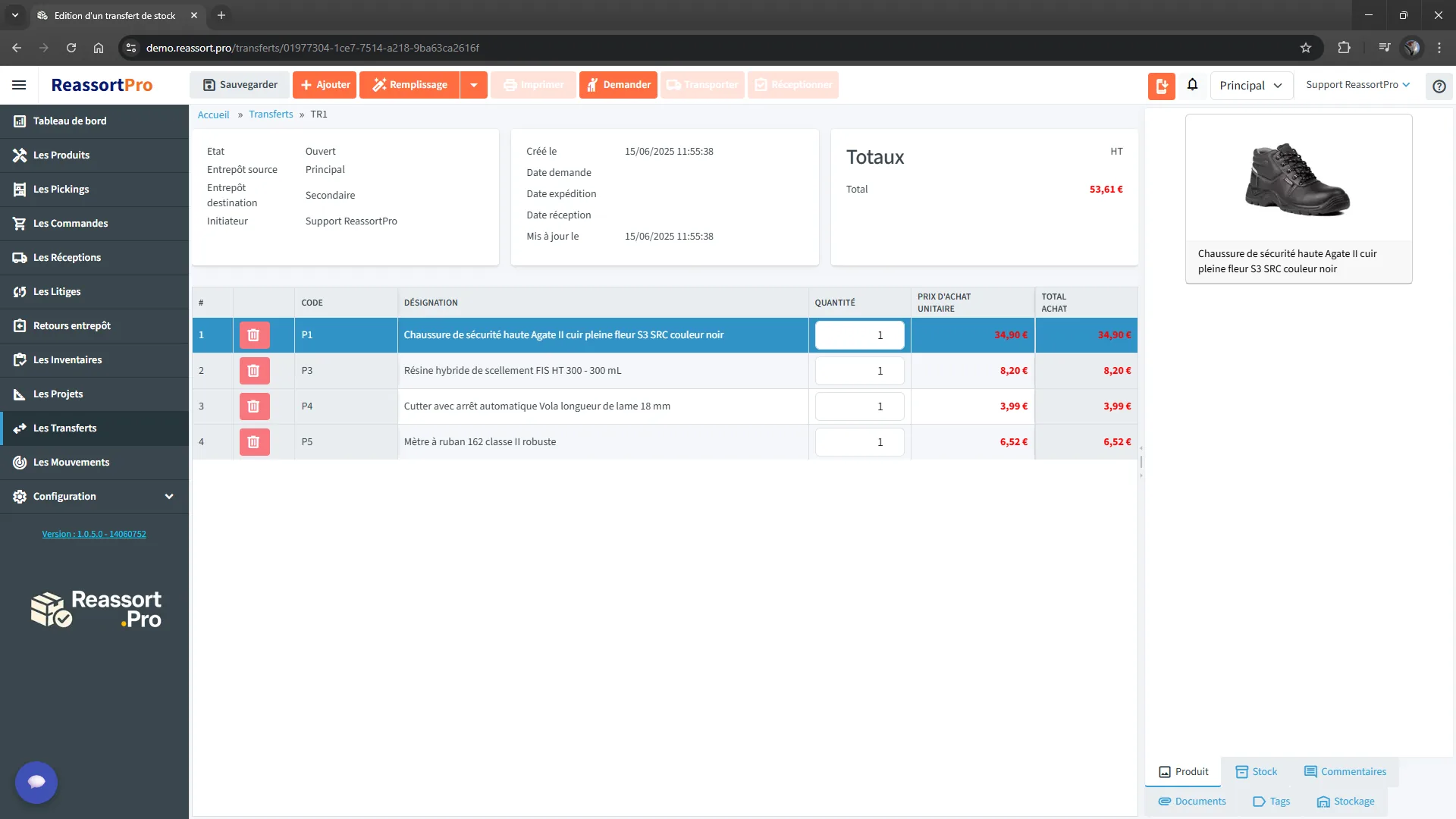Viewport: 1456px width, 819px height.
Task: Open a new browser tab
Action: click(x=221, y=15)
